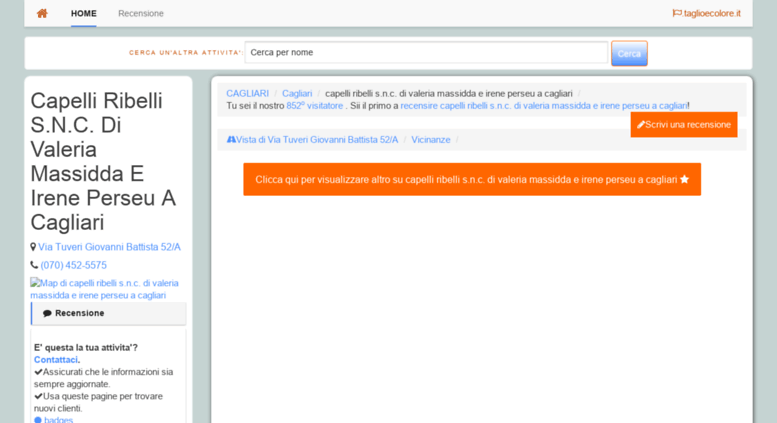Click the star icon on the orange banner

click(684, 179)
